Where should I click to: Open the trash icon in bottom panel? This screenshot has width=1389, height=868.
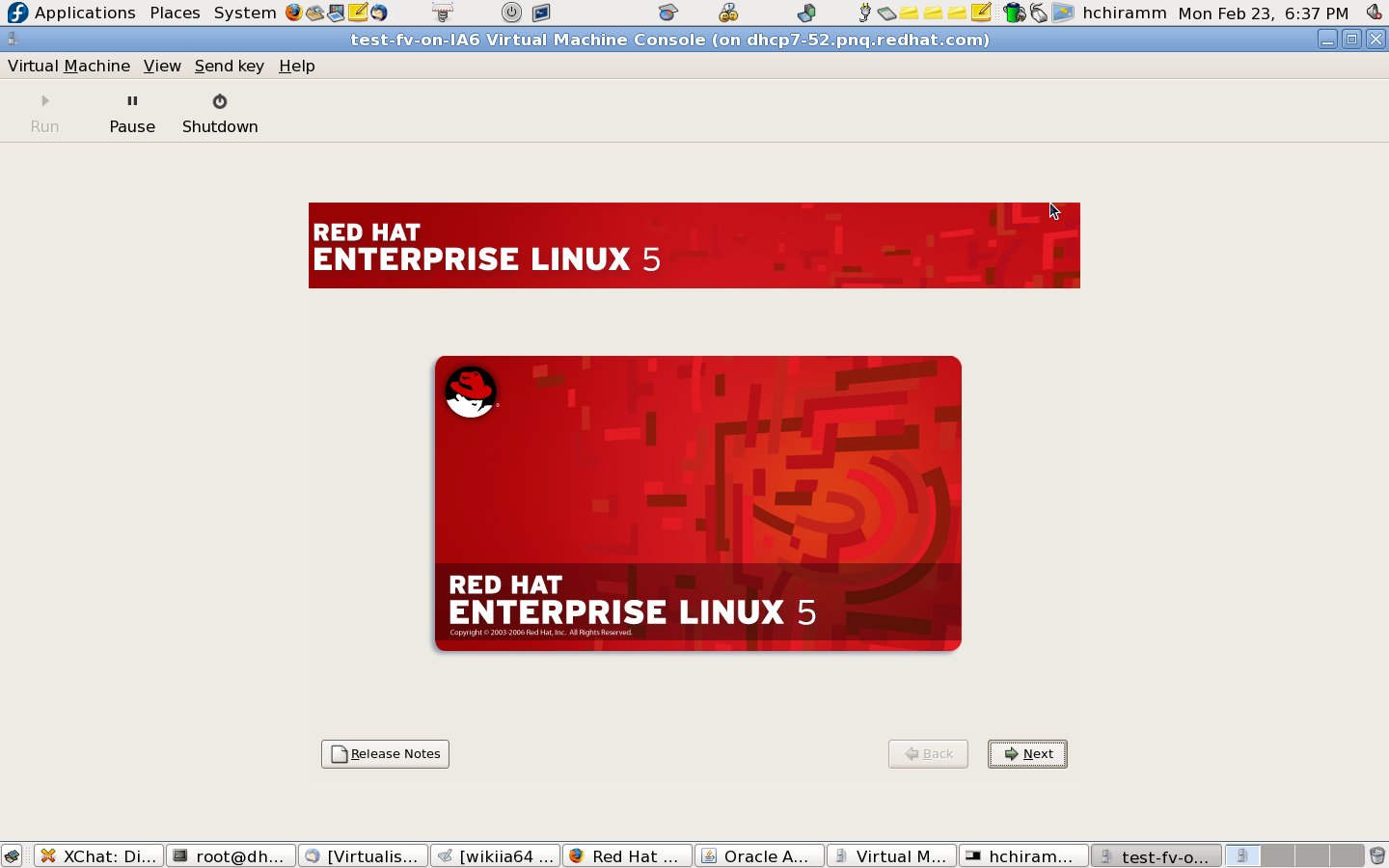pyautogui.click(x=1377, y=856)
